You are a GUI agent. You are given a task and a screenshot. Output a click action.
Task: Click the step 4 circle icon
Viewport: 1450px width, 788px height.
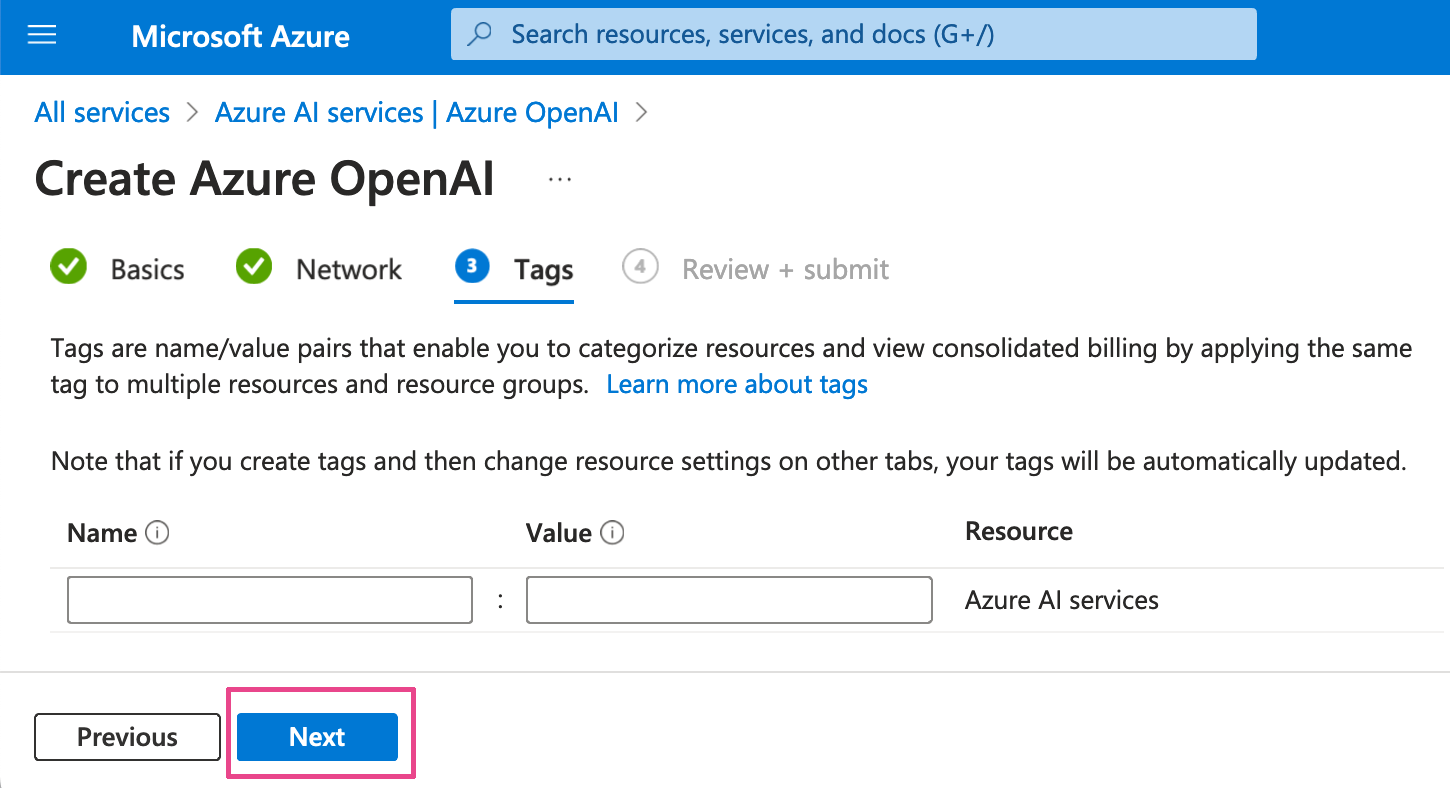639,268
